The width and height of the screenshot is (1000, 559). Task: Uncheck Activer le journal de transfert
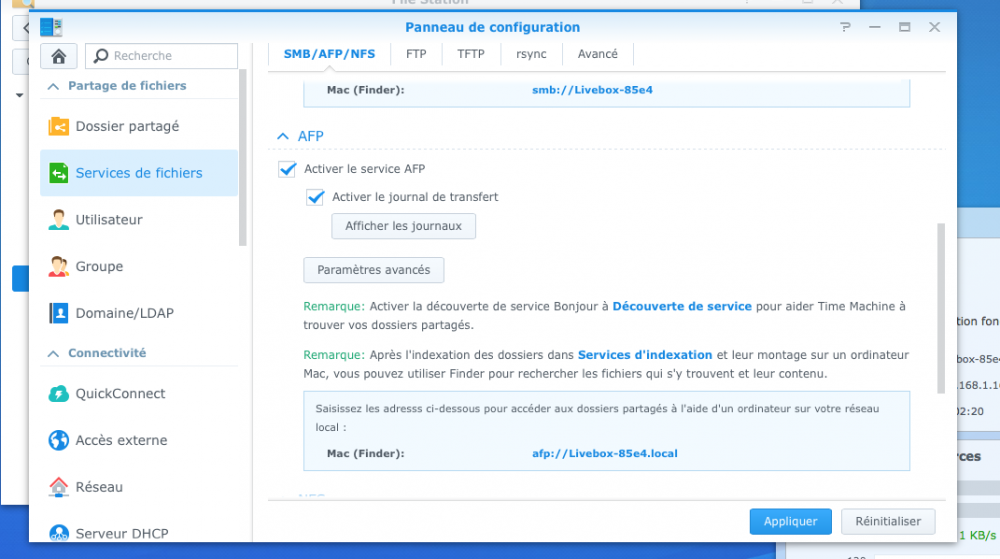tap(316, 197)
